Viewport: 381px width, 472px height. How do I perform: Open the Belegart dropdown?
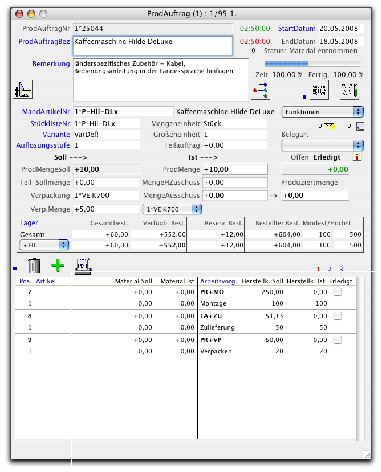322,145
